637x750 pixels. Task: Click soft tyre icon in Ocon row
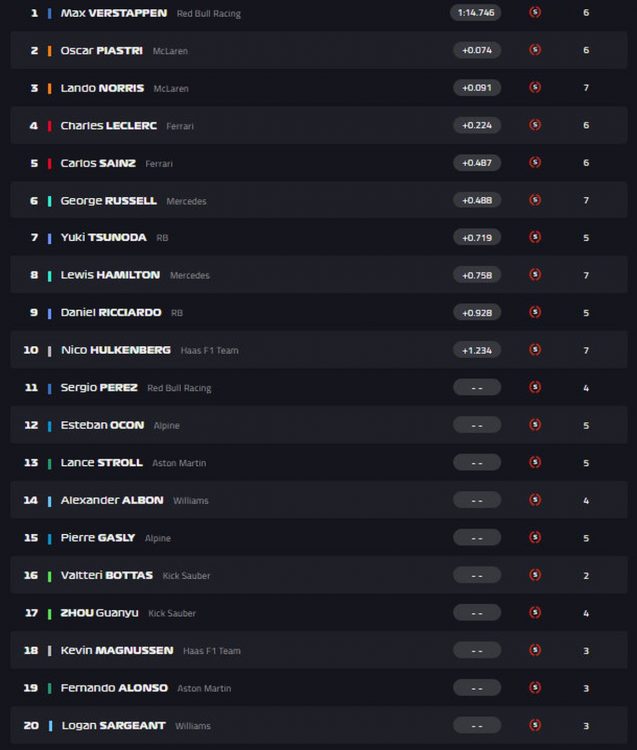point(535,425)
